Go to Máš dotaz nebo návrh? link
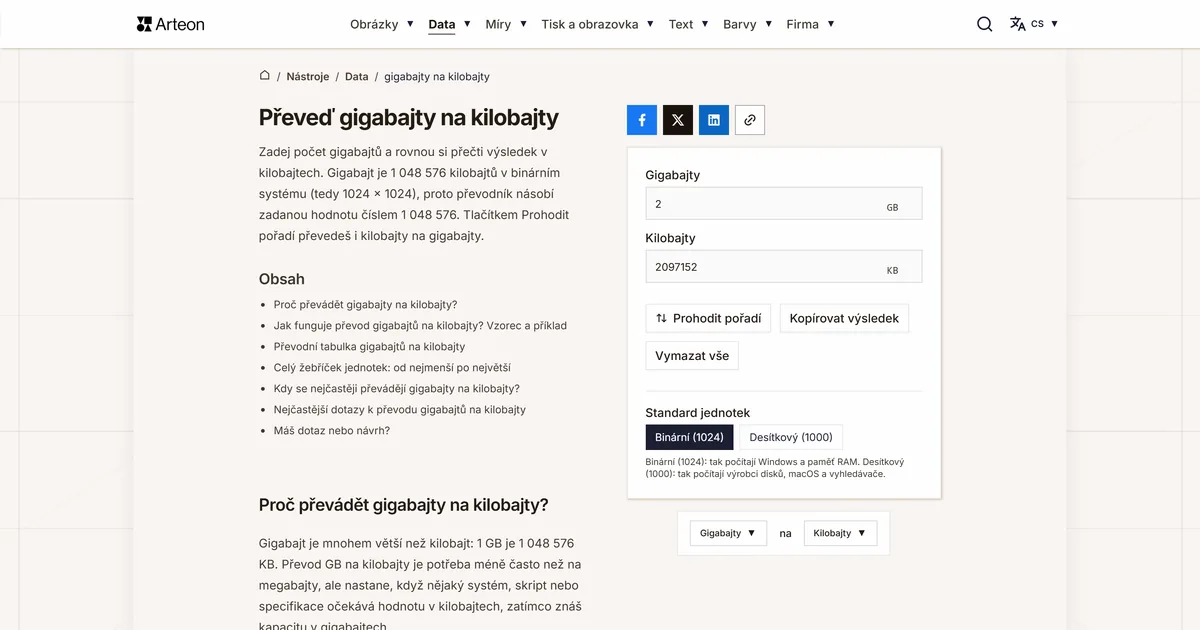This screenshot has width=1200, height=630. pos(332,431)
